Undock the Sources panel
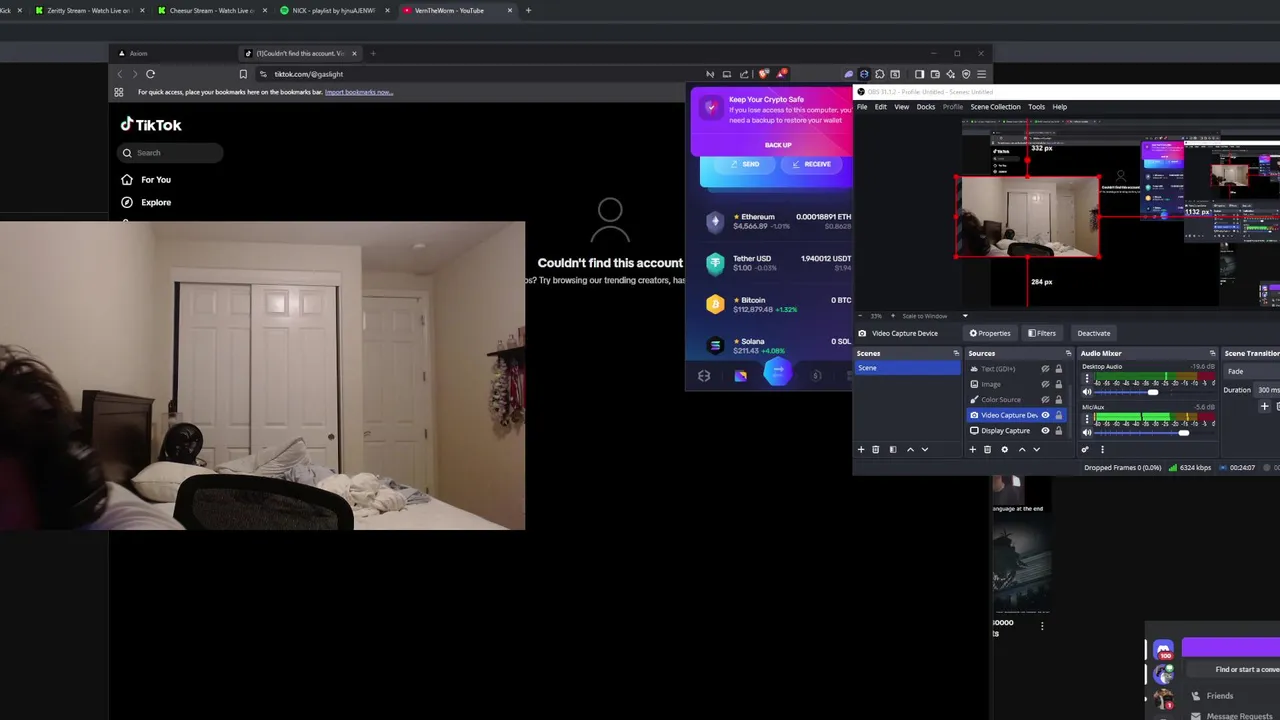The height and width of the screenshot is (720, 1280). 1068,353
